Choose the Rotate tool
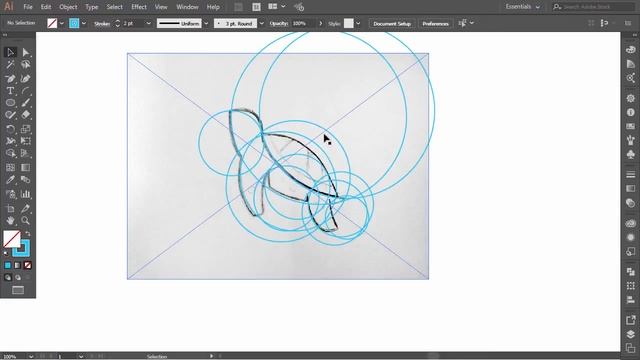 [x=10, y=129]
